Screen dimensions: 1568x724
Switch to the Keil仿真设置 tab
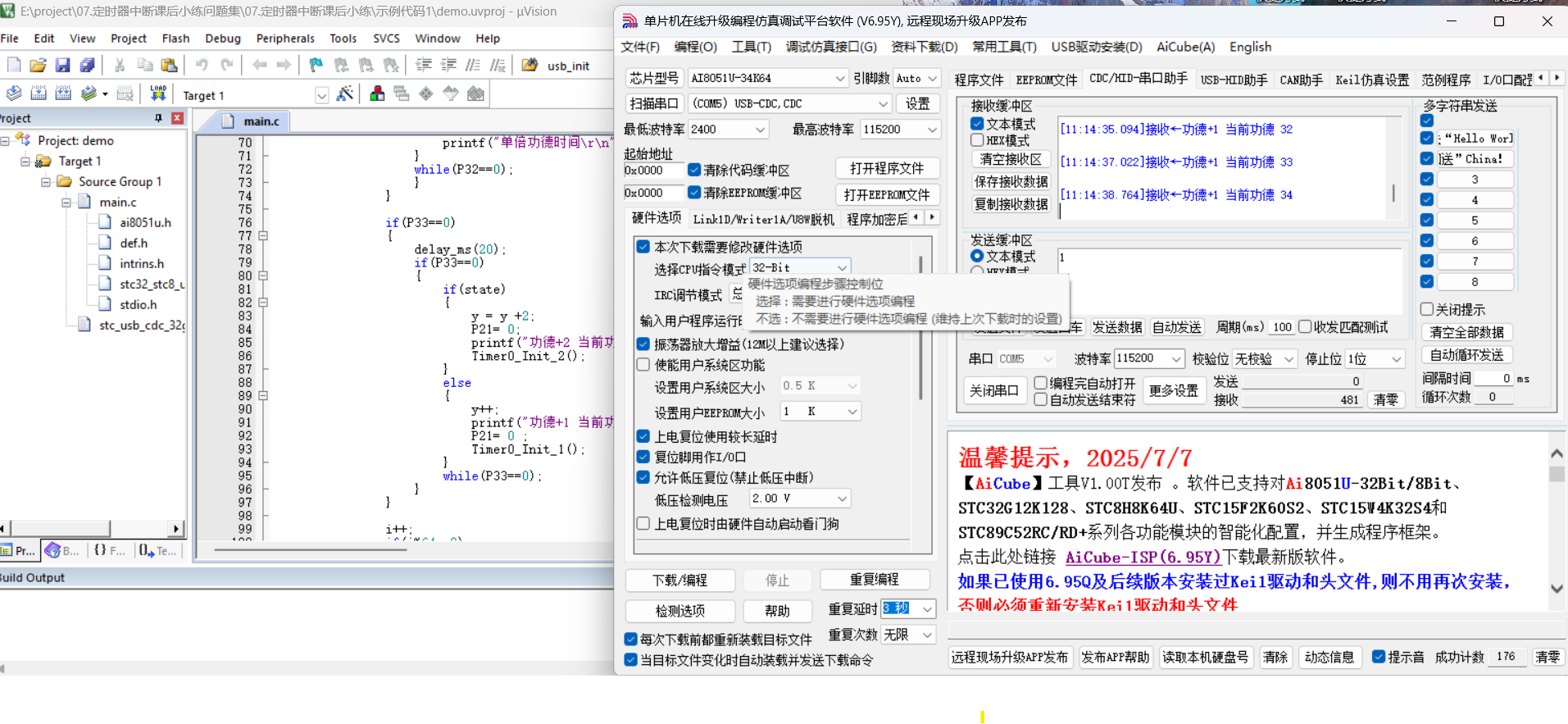coord(1371,80)
